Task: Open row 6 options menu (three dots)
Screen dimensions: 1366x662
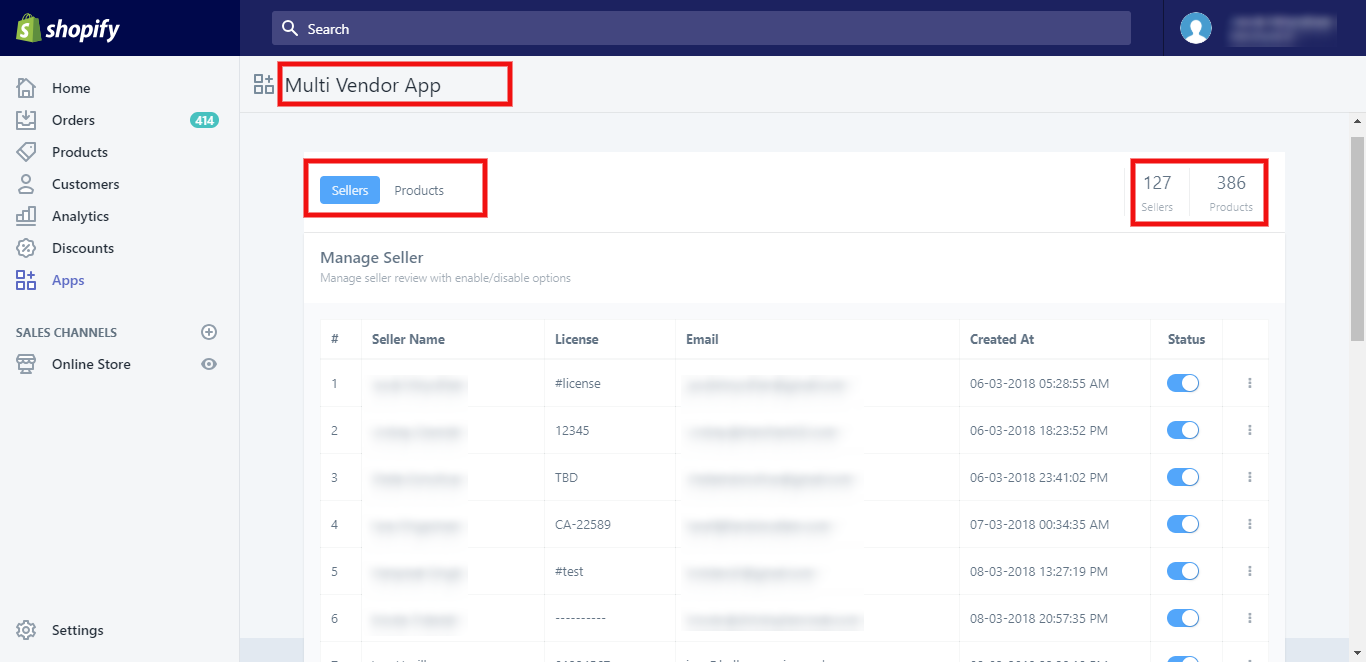Action: 1250,618
